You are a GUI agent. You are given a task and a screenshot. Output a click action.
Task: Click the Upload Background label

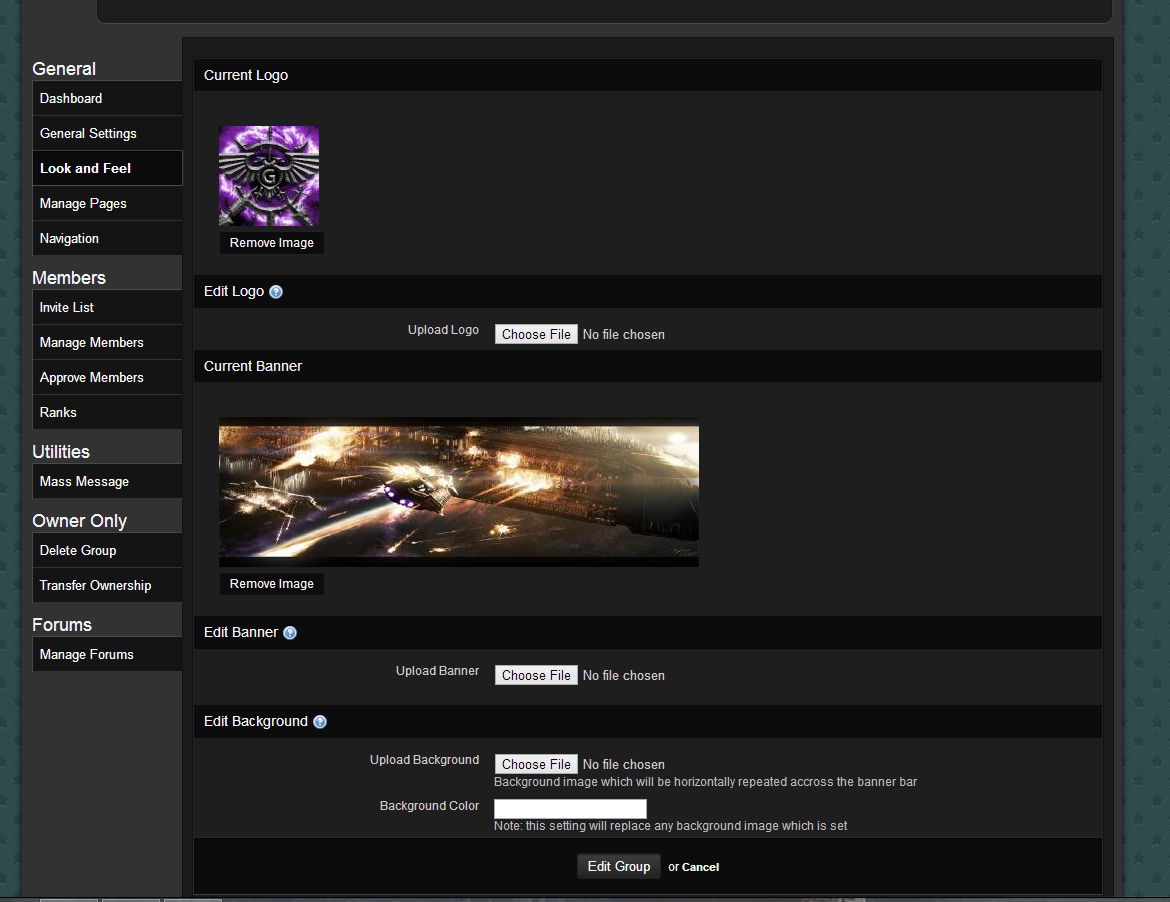click(x=425, y=760)
